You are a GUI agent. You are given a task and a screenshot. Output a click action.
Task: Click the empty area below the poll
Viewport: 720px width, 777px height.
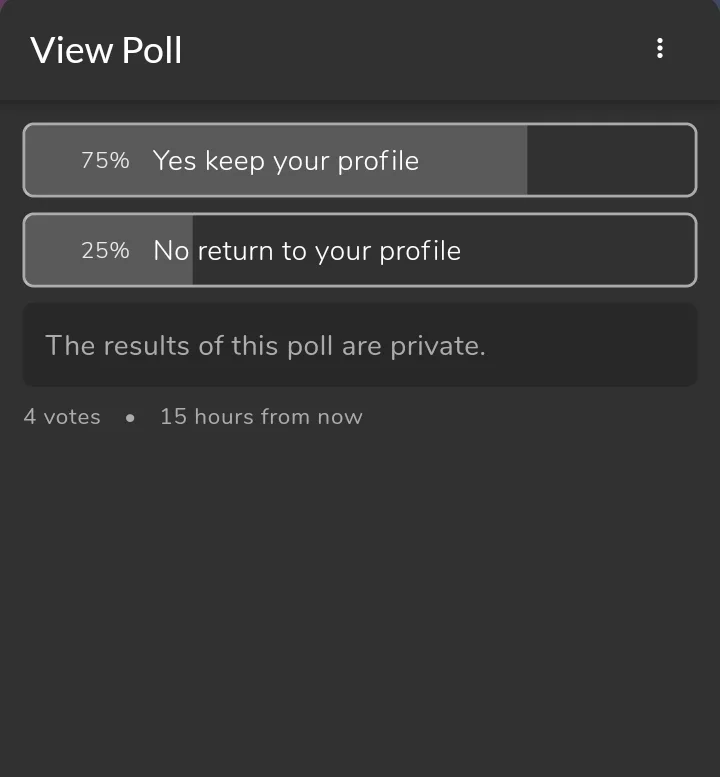[x=360, y=600]
